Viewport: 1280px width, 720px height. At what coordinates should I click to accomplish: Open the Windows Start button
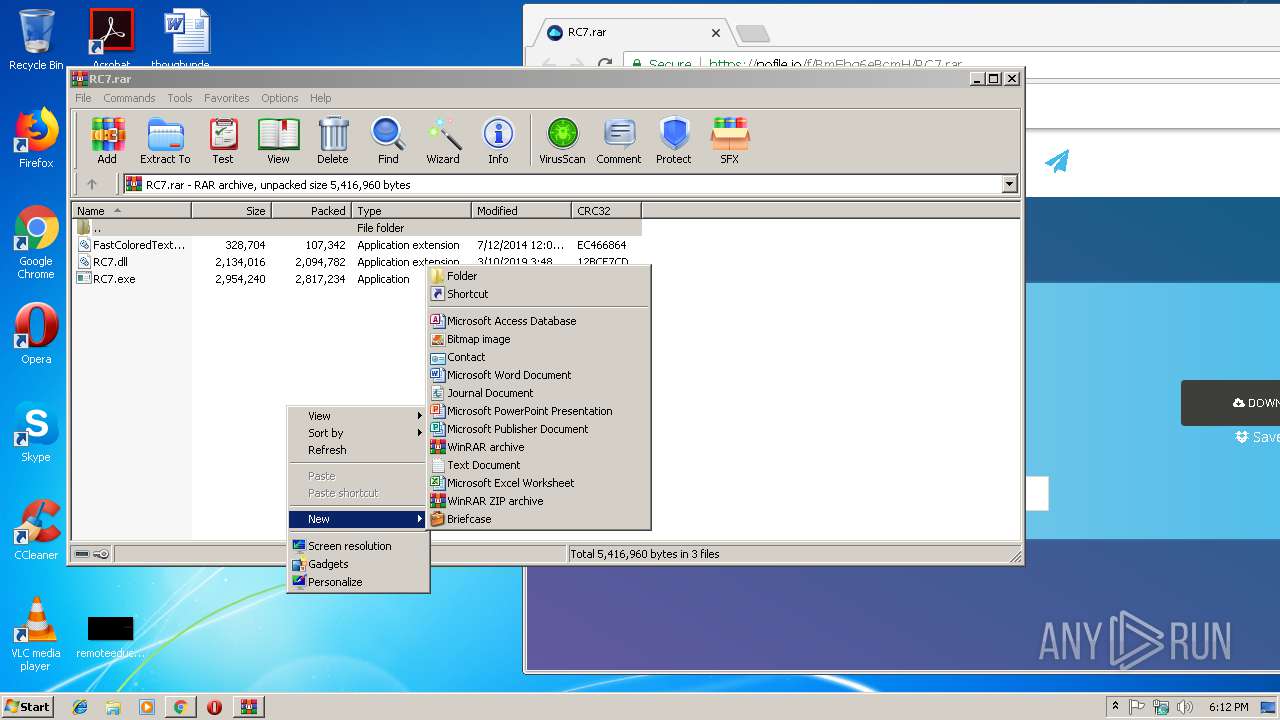click(x=27, y=707)
